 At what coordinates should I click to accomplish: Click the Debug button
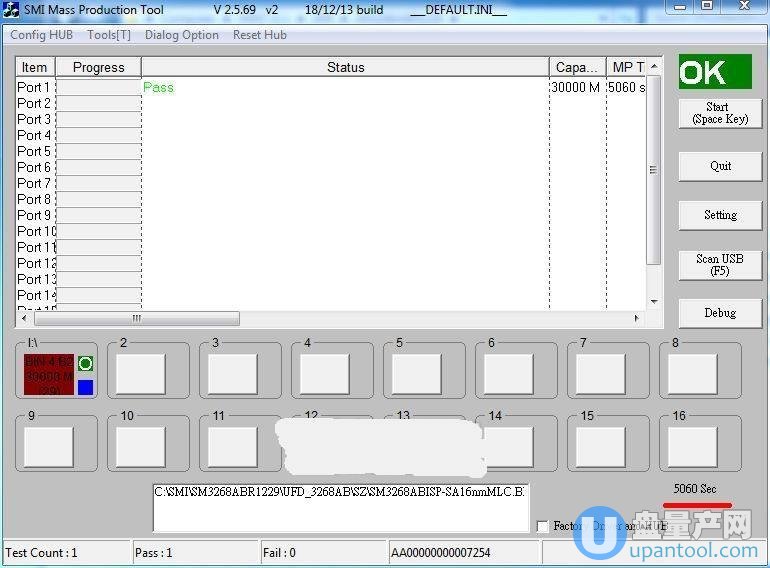click(x=719, y=313)
